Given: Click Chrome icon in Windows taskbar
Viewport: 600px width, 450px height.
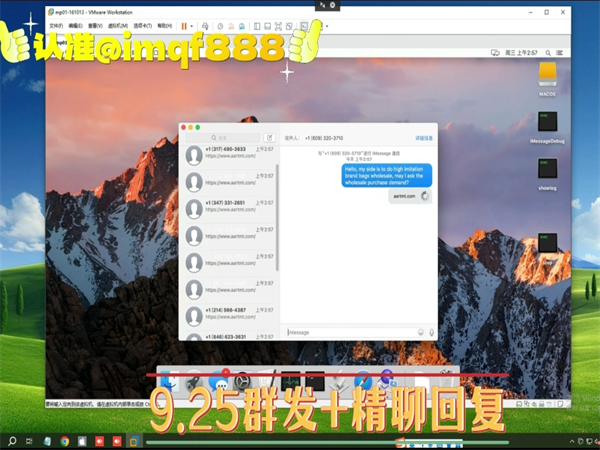Looking at the screenshot, I should pos(63,440).
